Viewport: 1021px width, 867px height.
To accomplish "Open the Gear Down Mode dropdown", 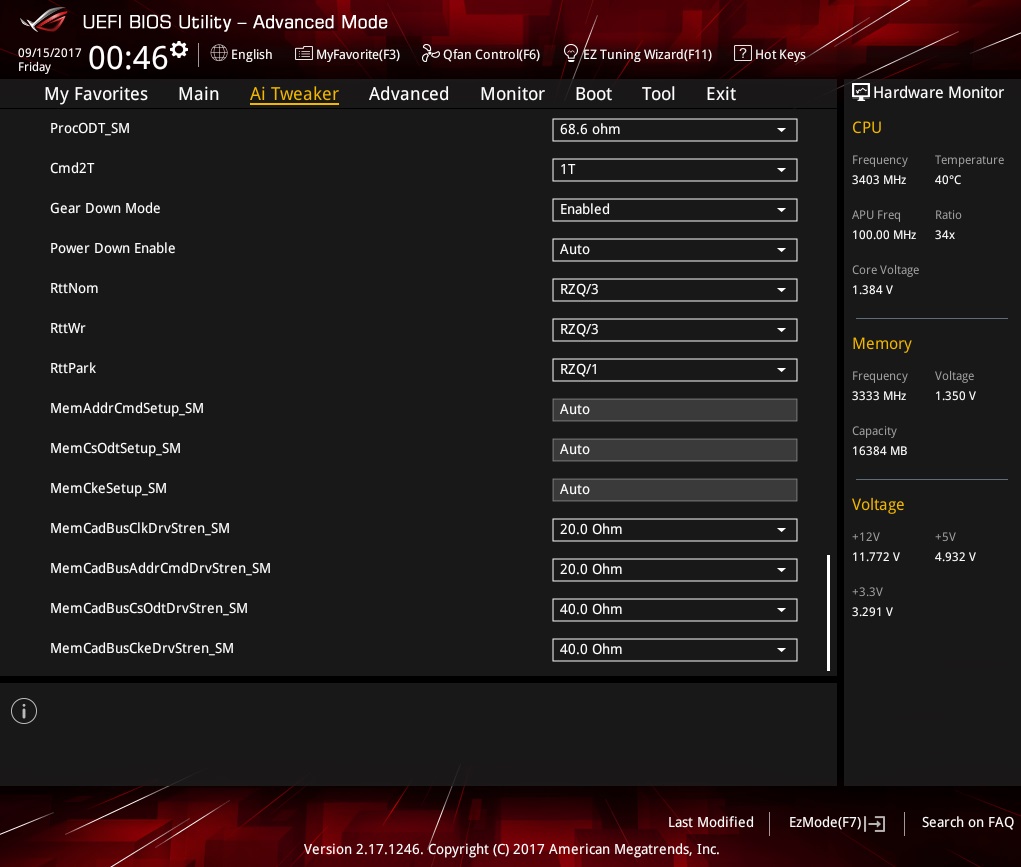I will pos(674,210).
